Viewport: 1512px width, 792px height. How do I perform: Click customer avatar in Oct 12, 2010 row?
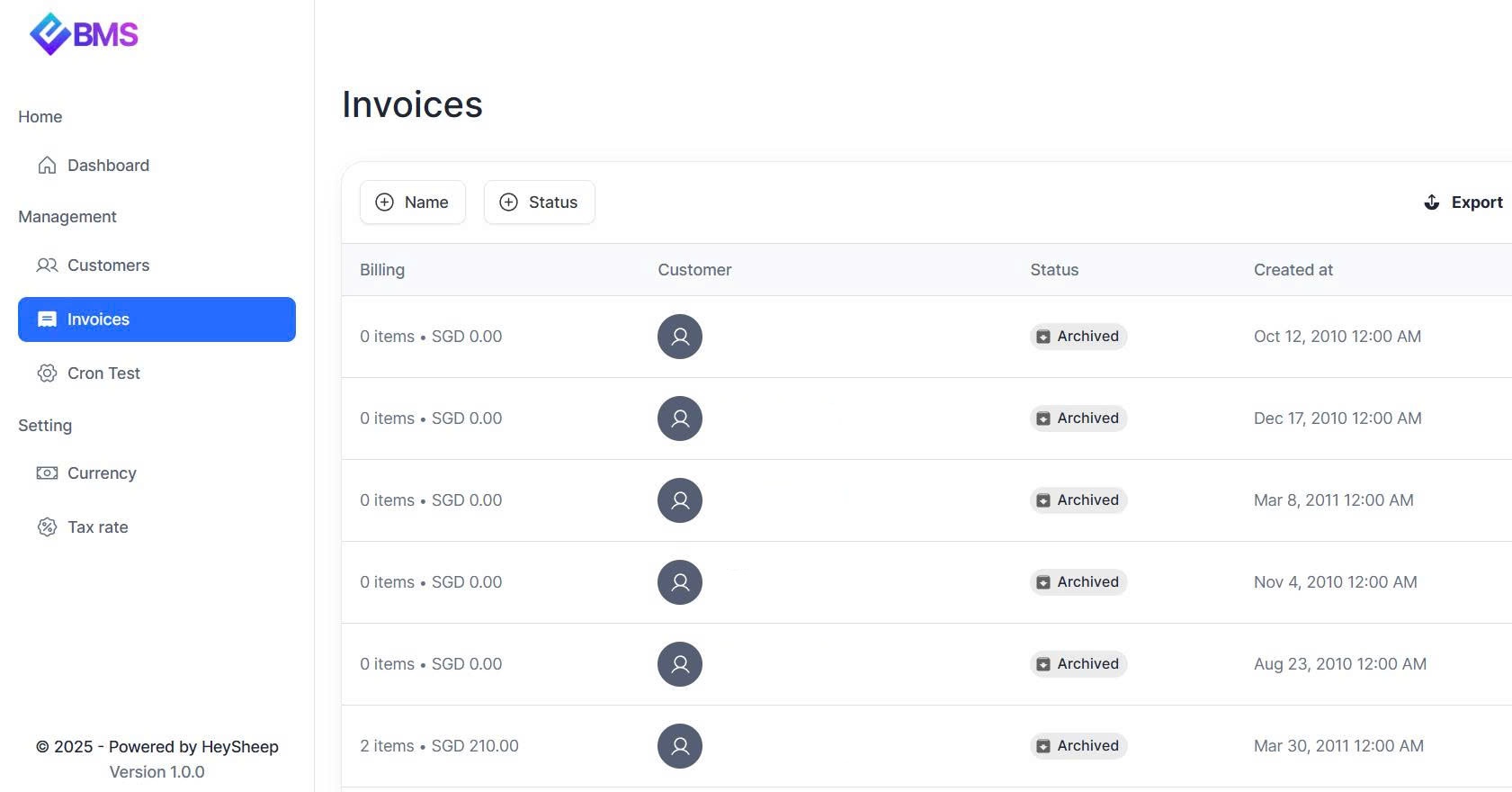tap(679, 337)
